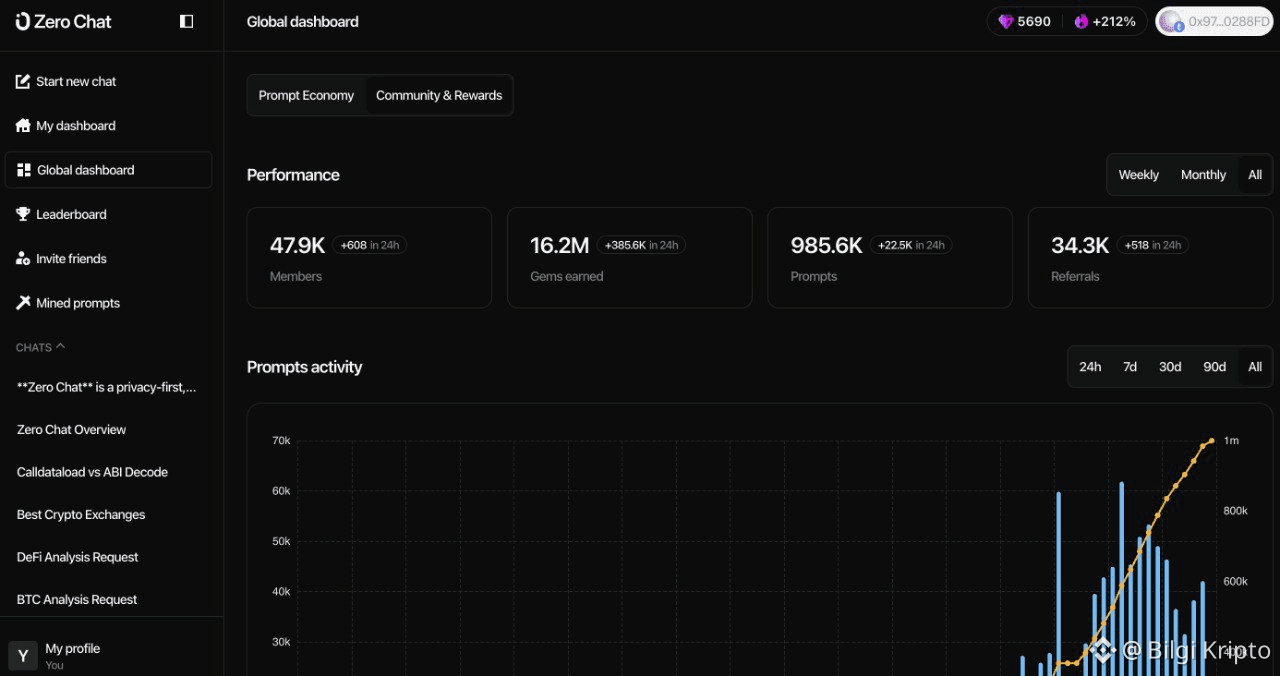Click the Start new chat icon
The width and height of the screenshot is (1280, 676).
23,81
